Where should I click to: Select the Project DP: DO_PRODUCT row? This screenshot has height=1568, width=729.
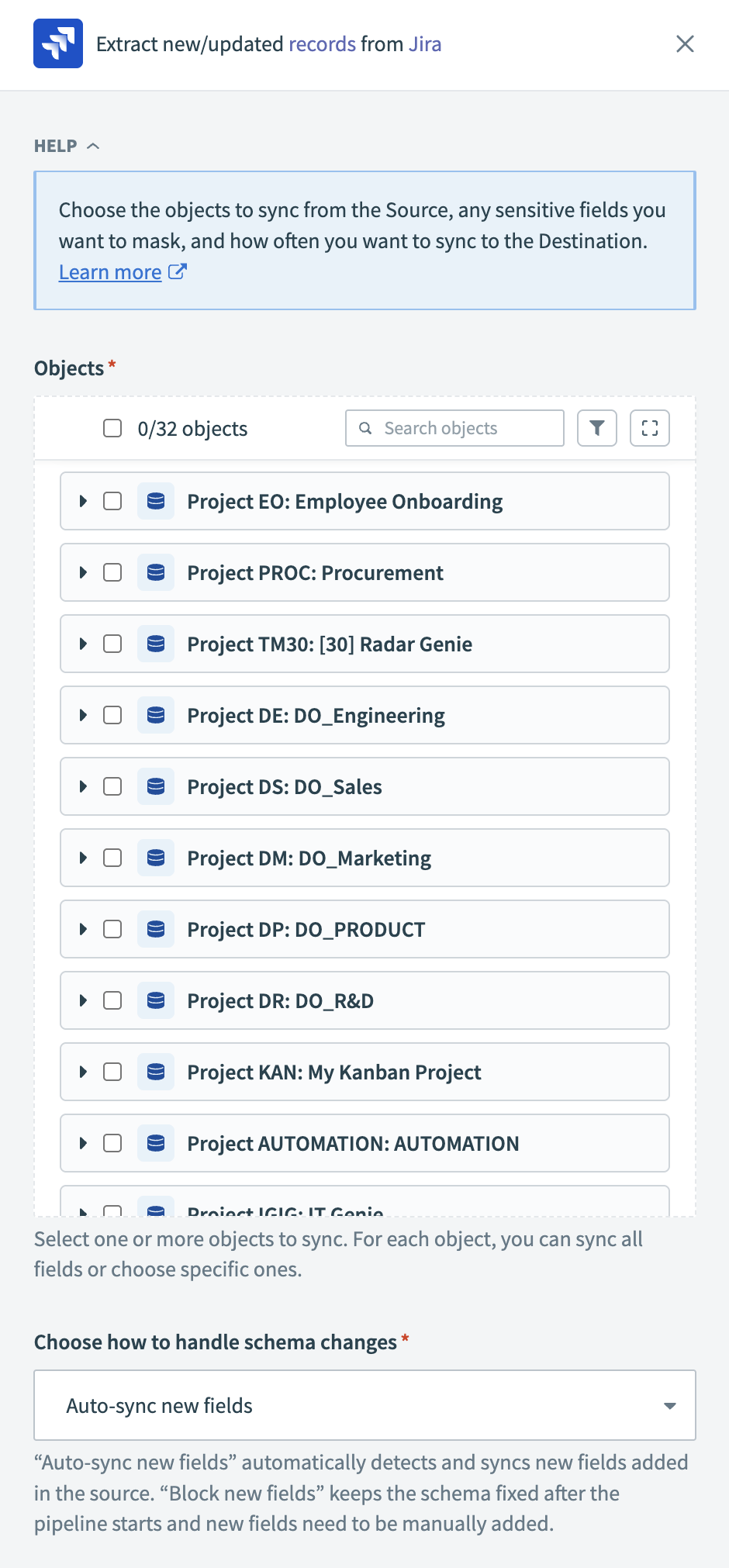tap(306, 930)
